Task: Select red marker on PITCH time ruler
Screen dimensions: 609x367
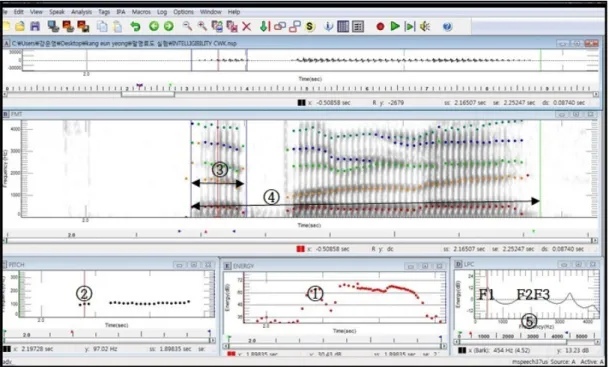Action: click(72, 333)
